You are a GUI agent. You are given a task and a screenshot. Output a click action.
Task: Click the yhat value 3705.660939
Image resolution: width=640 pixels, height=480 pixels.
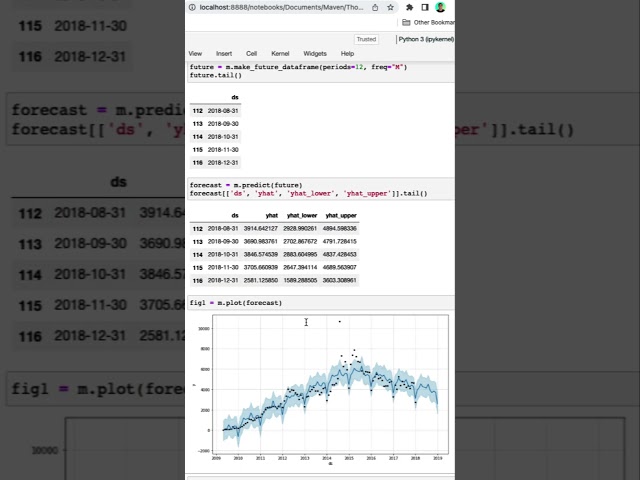(261, 267)
